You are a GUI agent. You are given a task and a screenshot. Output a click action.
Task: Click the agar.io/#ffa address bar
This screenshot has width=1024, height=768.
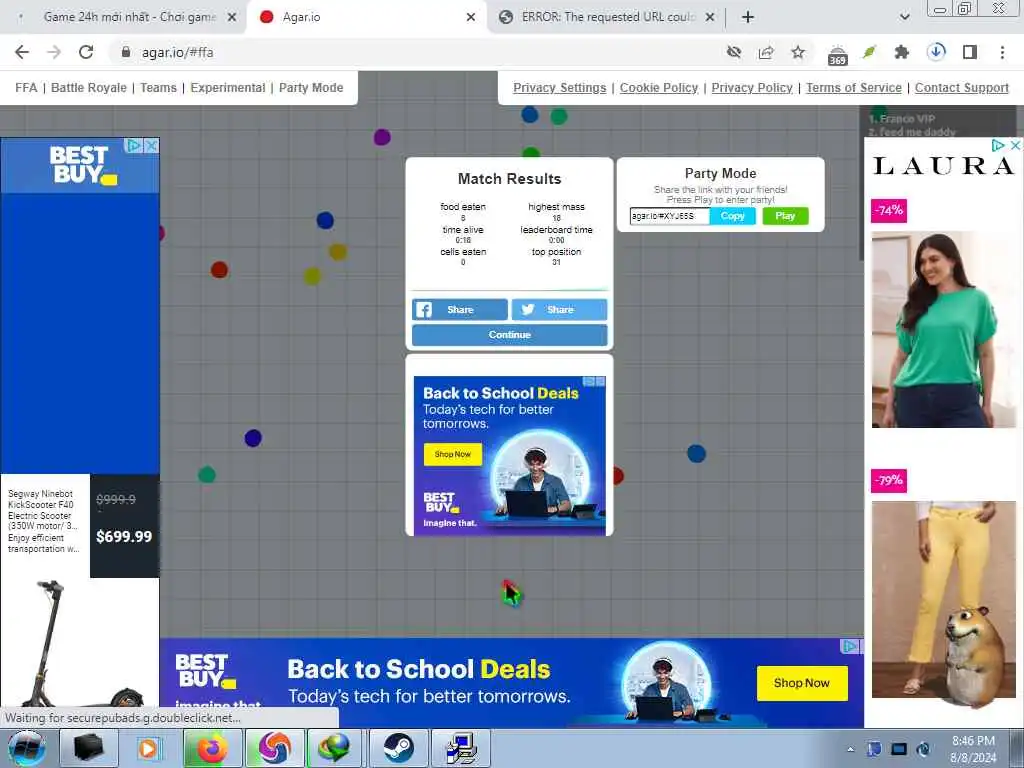coord(418,52)
